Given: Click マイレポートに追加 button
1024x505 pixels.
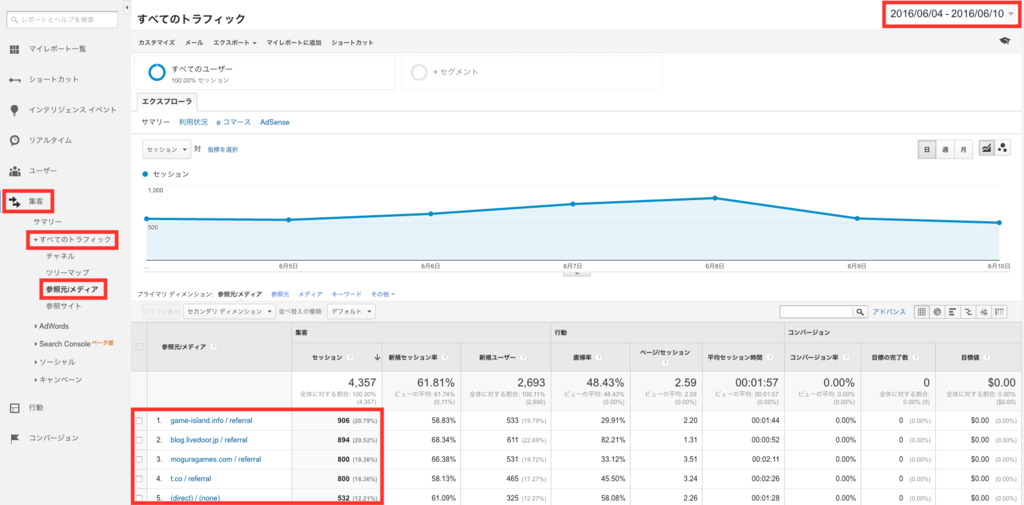Looking at the screenshot, I should 294,42.
